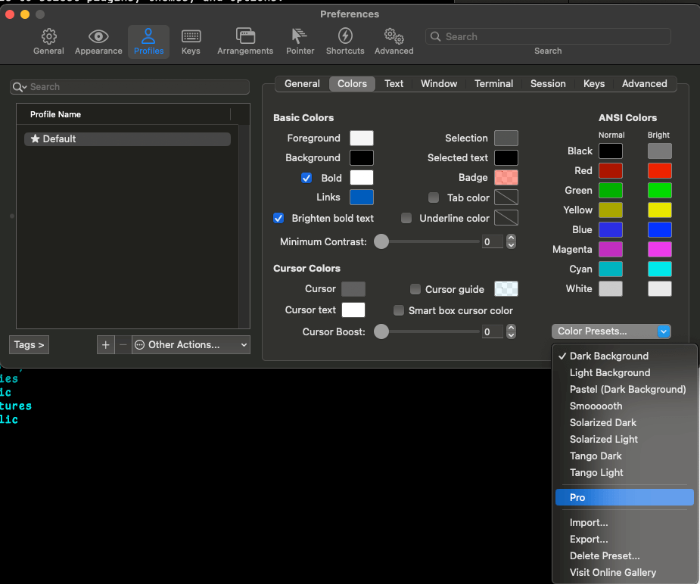Switch to the Session tab
The image size is (700, 584).
point(548,84)
